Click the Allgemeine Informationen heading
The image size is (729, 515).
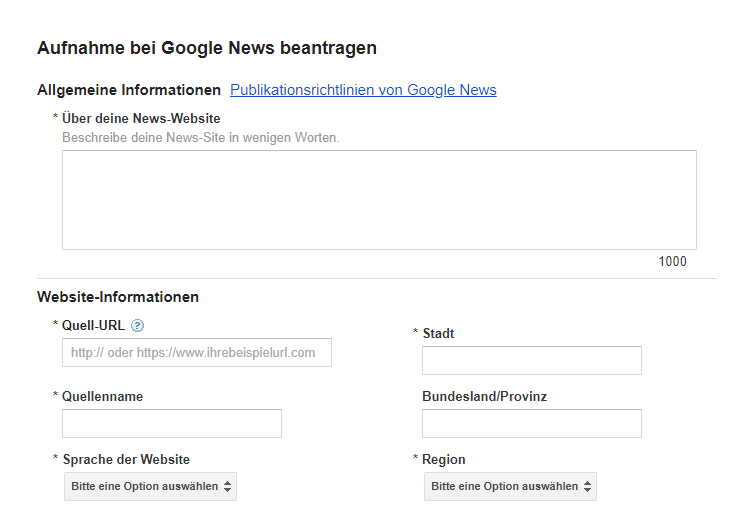tap(129, 90)
